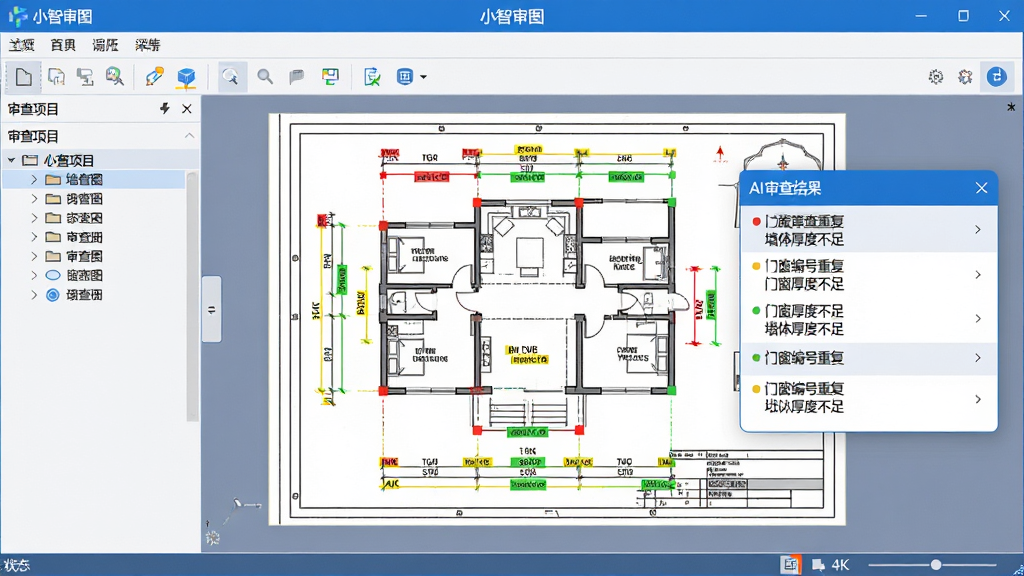Open the hierarchy structure tool icon
This screenshot has width=1024, height=576.
click(85, 77)
